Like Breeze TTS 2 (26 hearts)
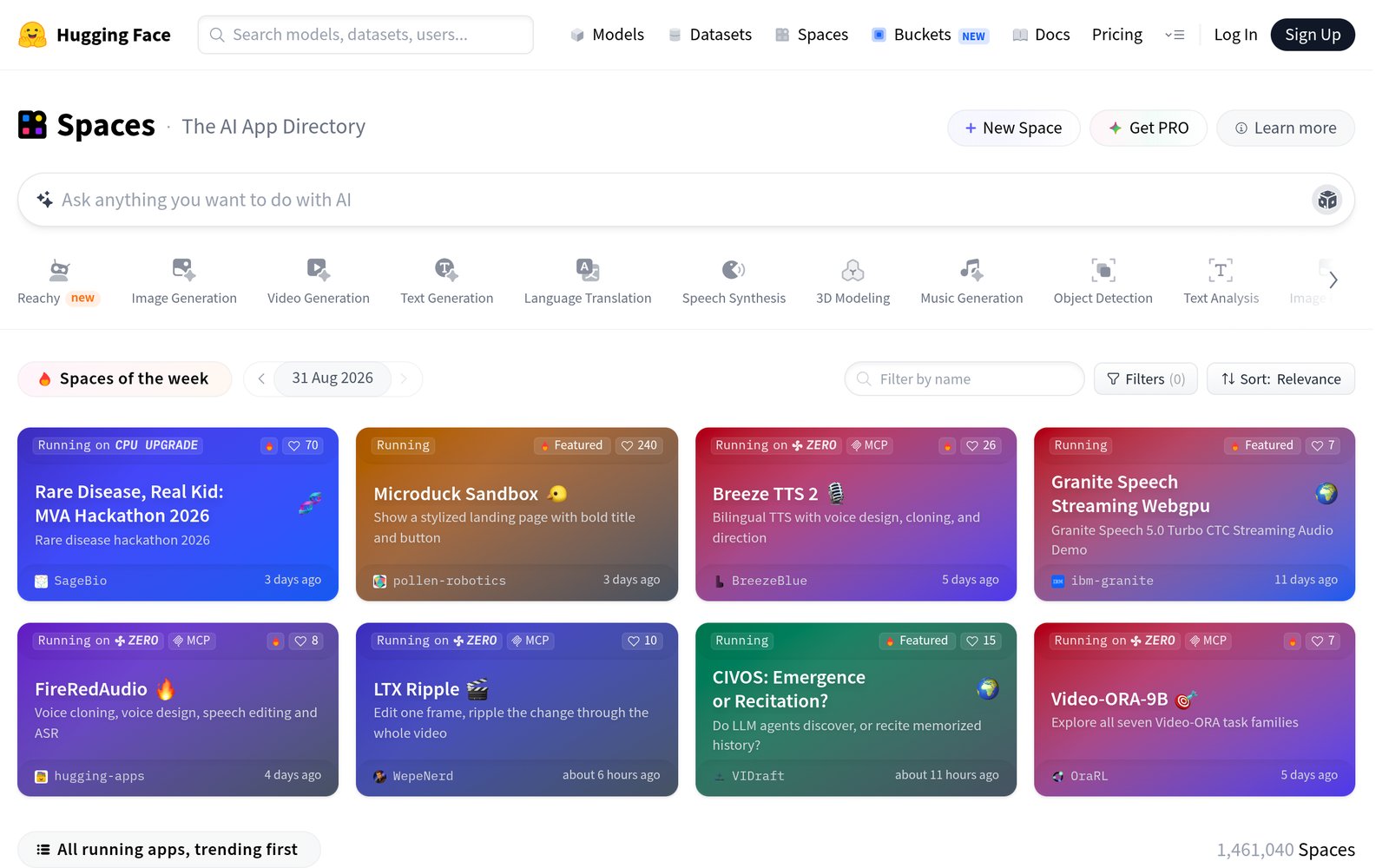Screen dimensions: 1389x868 coord(981,445)
